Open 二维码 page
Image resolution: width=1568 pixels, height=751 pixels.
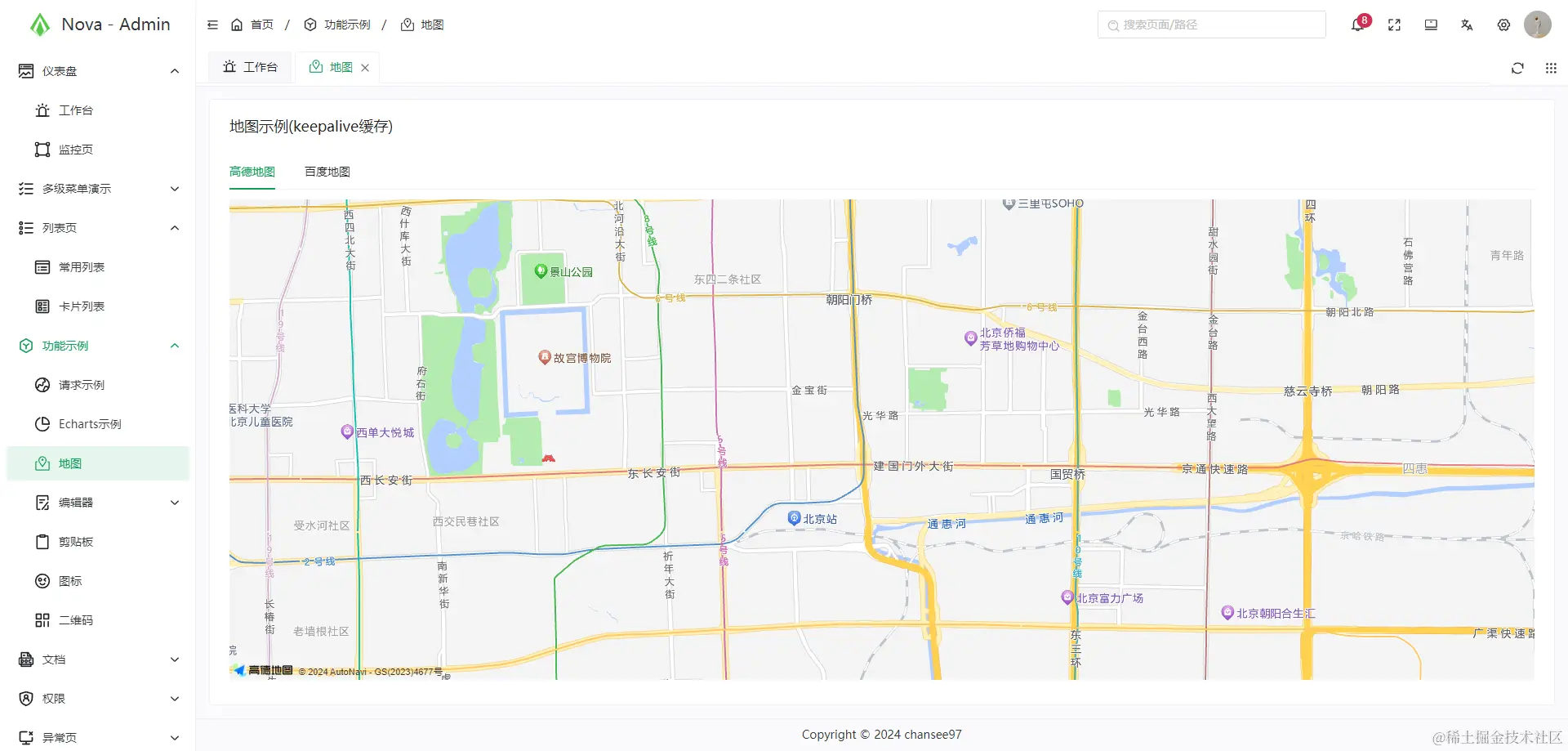tap(98, 620)
